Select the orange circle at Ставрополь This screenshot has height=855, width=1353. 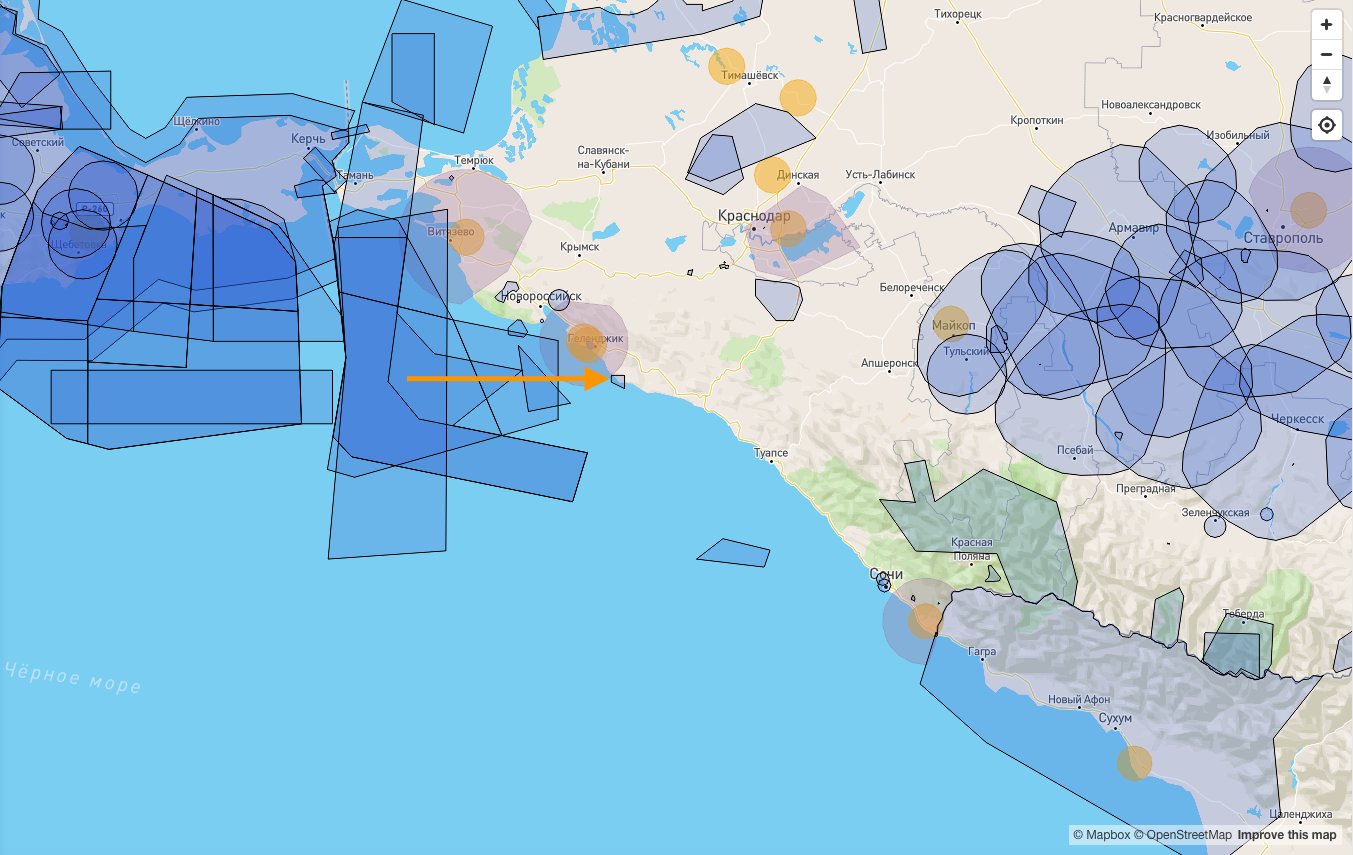click(x=1308, y=210)
